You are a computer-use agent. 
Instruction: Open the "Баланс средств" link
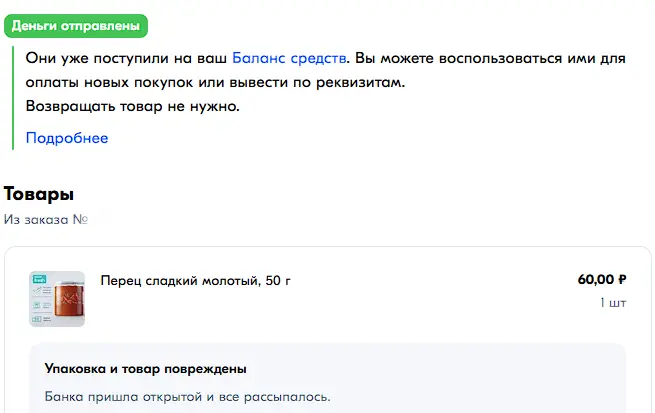click(289, 58)
